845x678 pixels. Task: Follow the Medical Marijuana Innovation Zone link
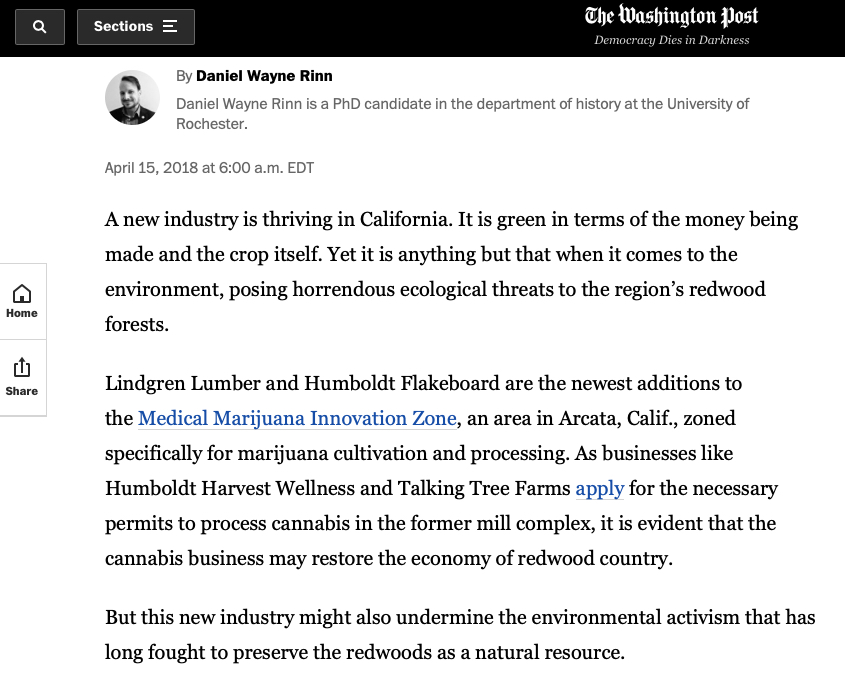tap(297, 419)
